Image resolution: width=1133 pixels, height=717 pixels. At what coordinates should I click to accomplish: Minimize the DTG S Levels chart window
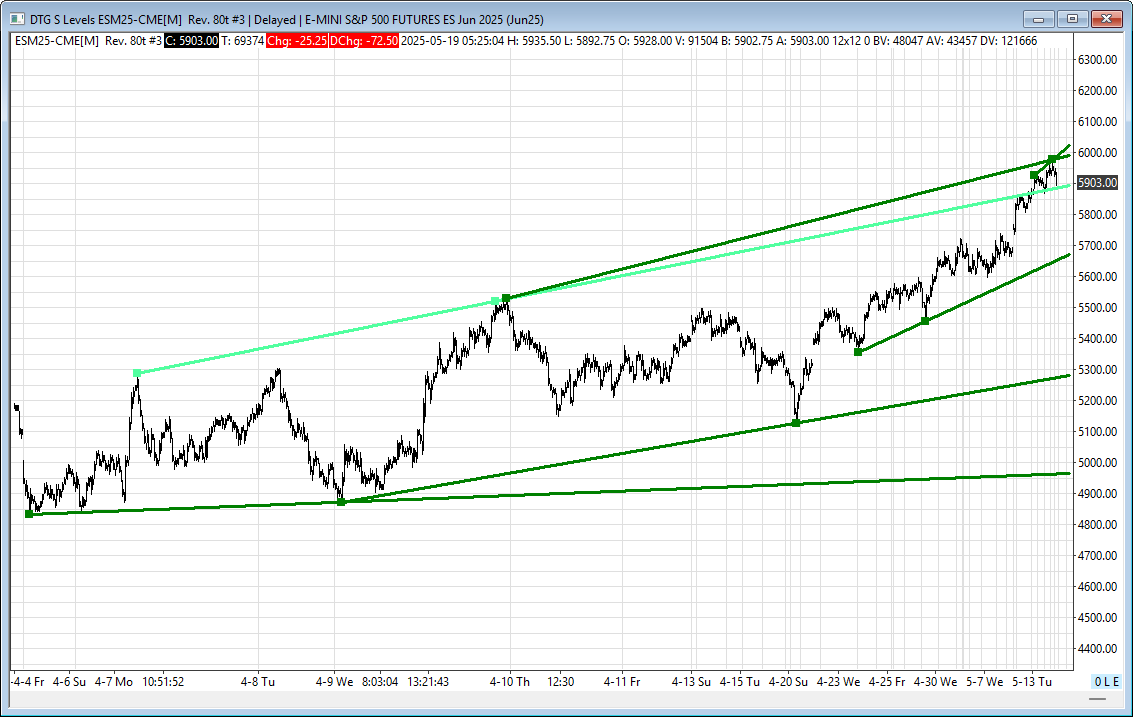click(1039, 20)
